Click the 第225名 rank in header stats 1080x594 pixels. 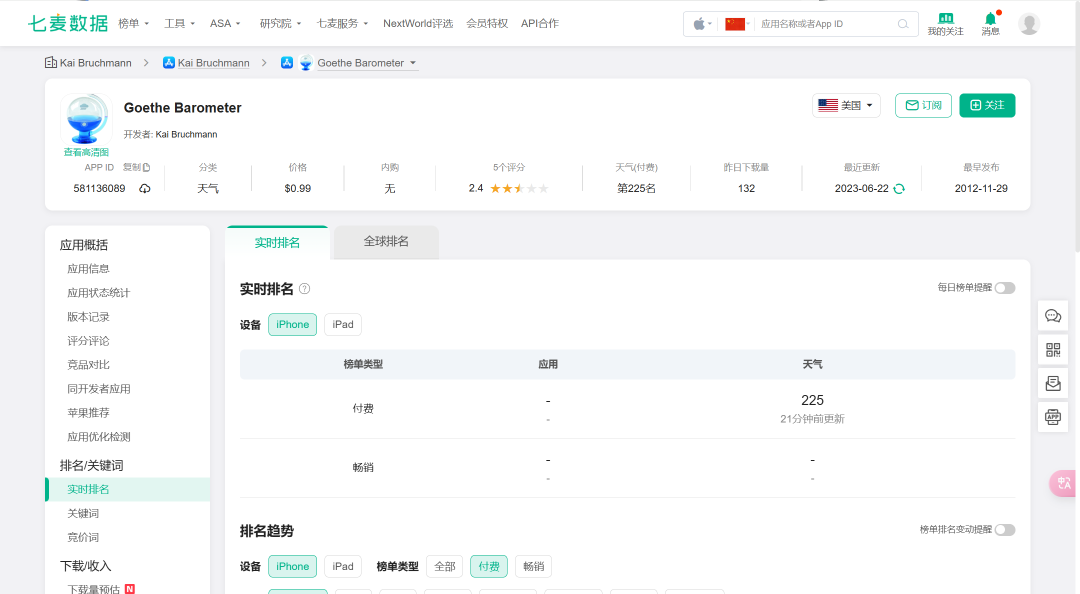pyautogui.click(x=636, y=188)
